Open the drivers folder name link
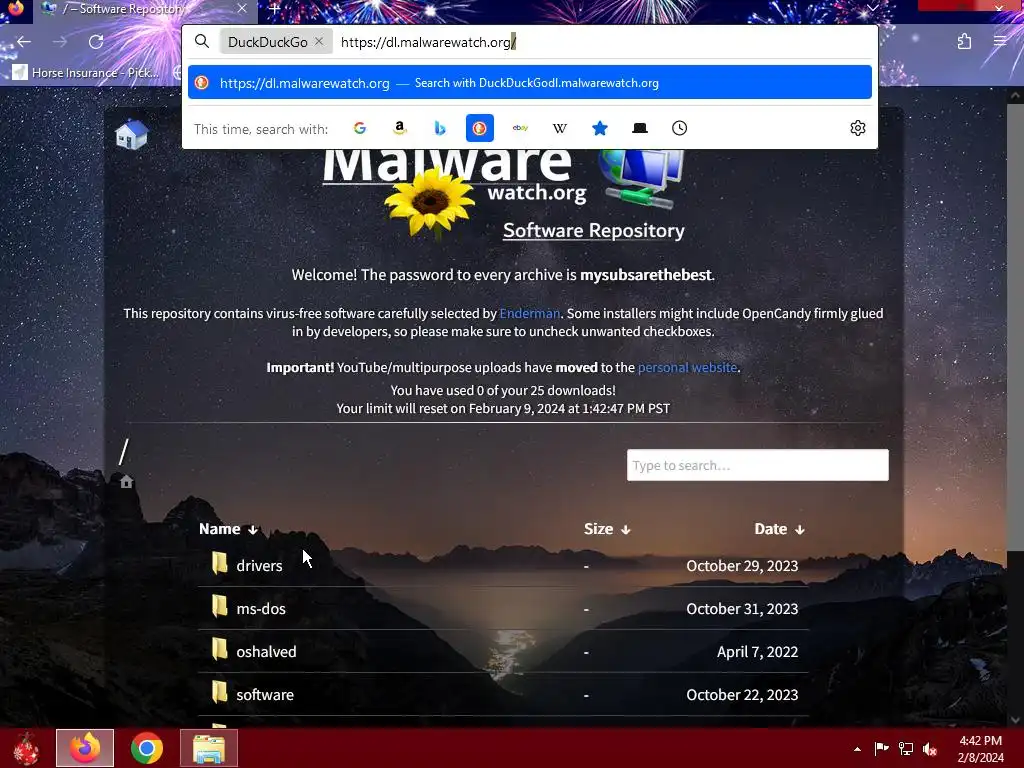This screenshot has width=1024, height=768. 259,566
